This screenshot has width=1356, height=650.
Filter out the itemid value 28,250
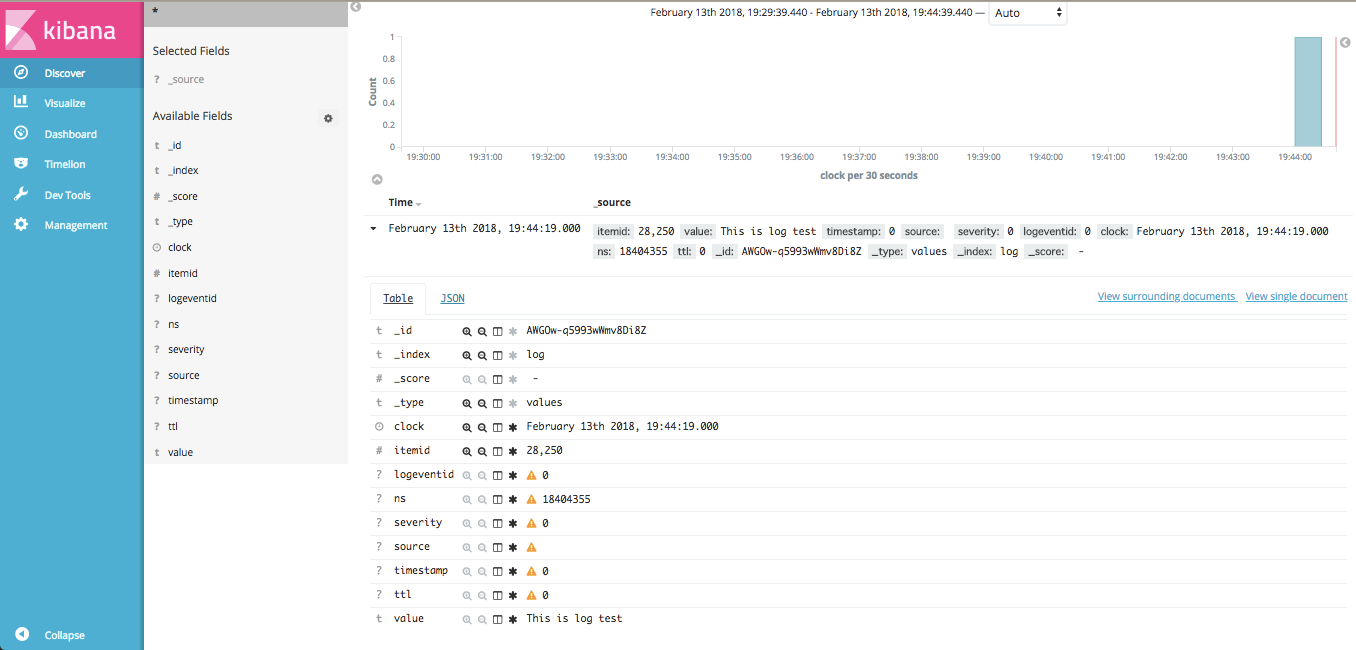(x=482, y=450)
